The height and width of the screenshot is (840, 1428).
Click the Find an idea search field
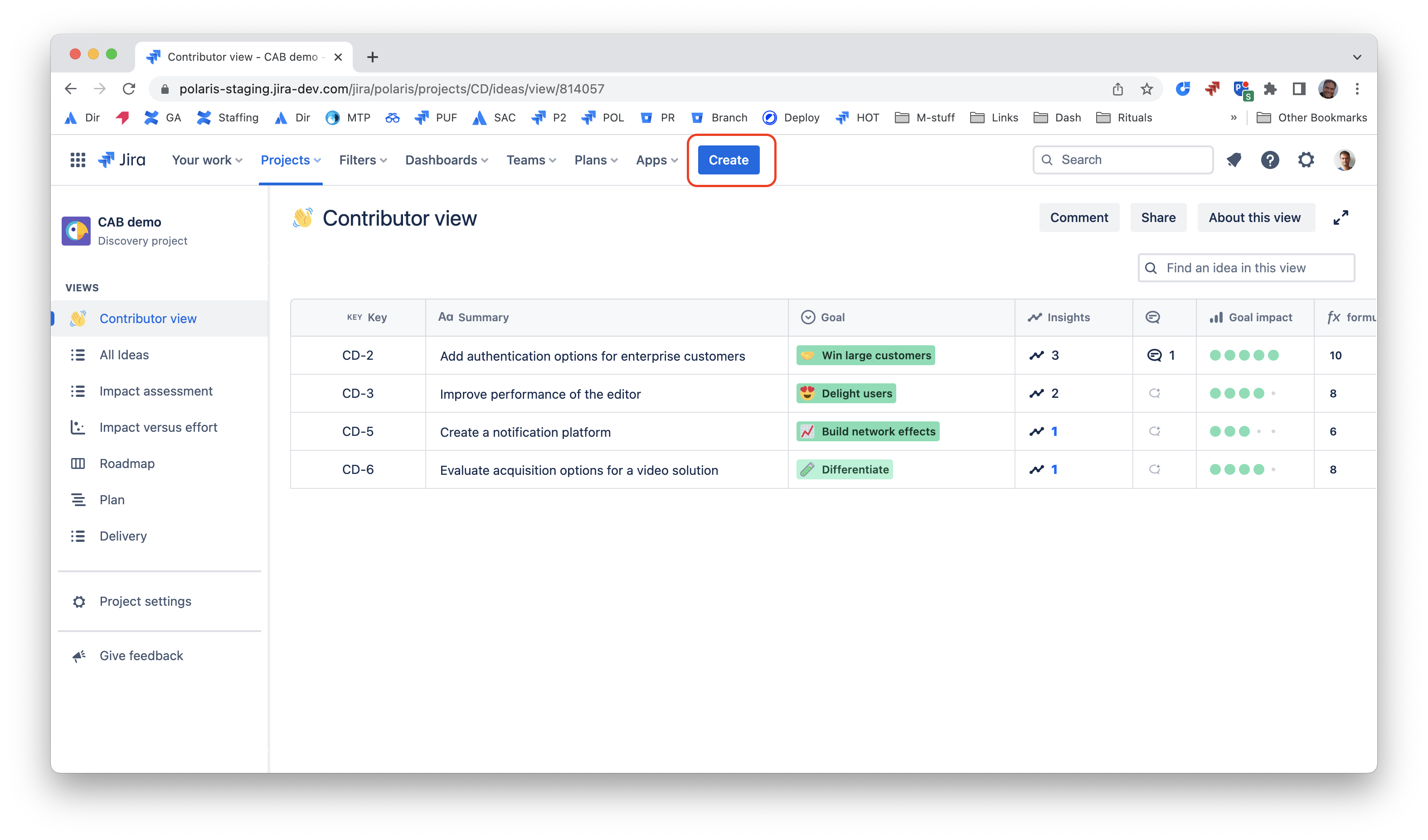1246,267
